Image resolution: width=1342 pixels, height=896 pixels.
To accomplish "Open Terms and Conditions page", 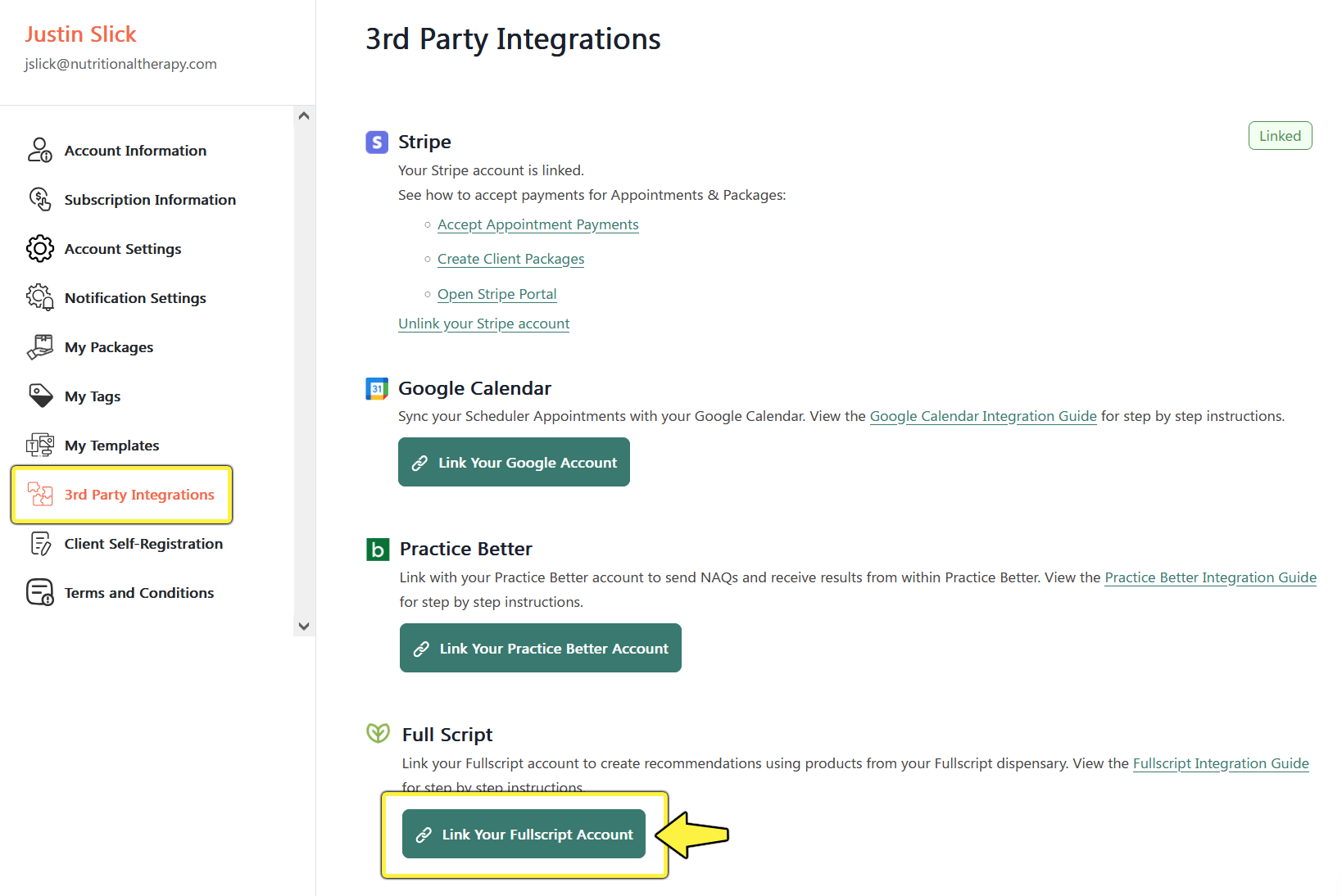I will point(139,593).
